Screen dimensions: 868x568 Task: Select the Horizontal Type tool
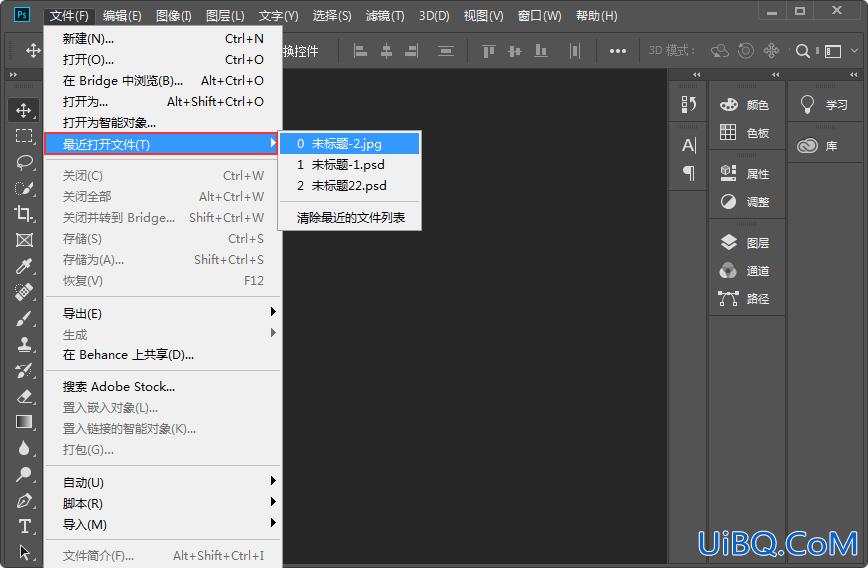tap(24, 526)
